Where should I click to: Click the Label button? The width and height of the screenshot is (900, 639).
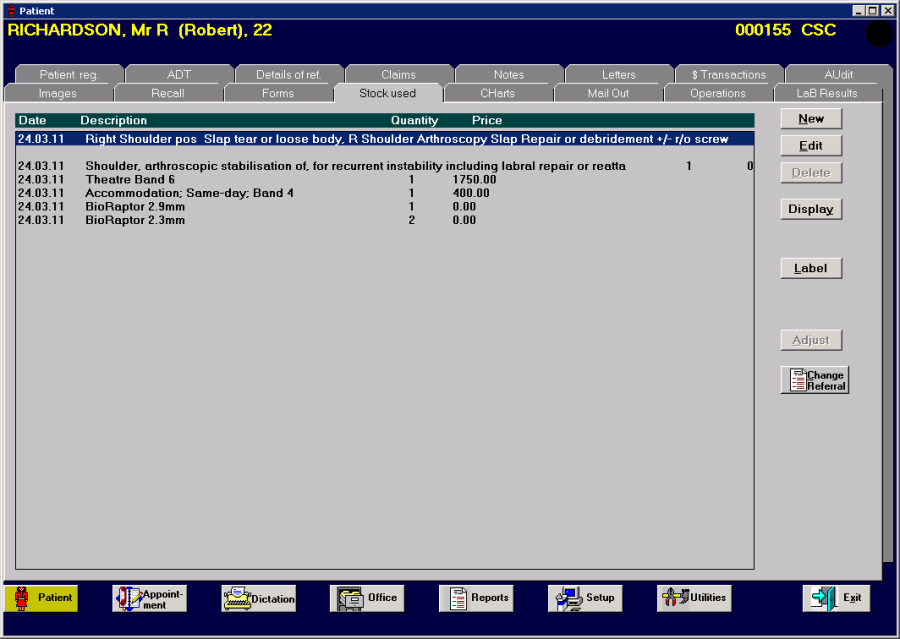click(x=811, y=268)
